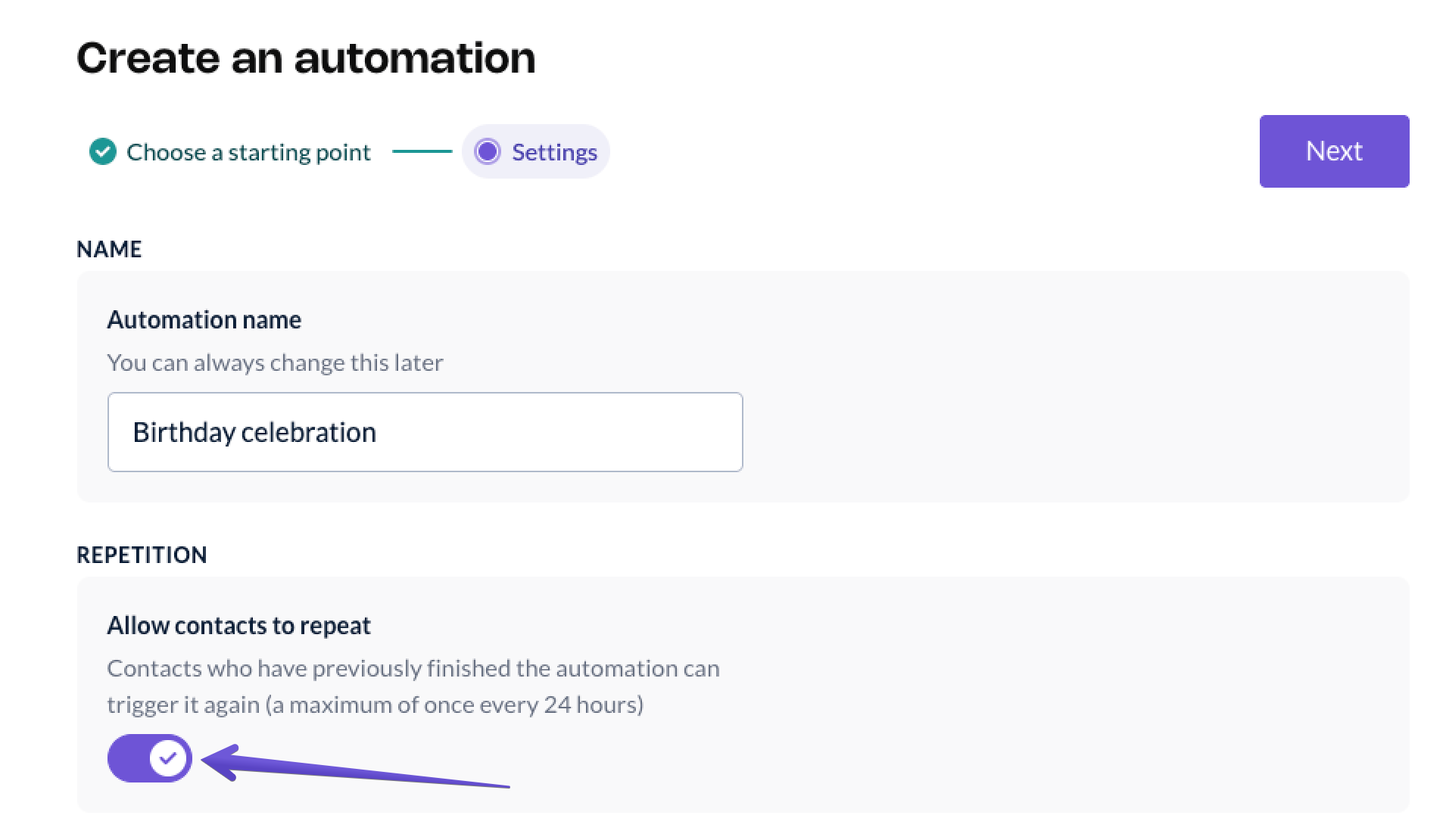
Task: Click the "Contacts who have previously finished" description
Action: coord(413,668)
